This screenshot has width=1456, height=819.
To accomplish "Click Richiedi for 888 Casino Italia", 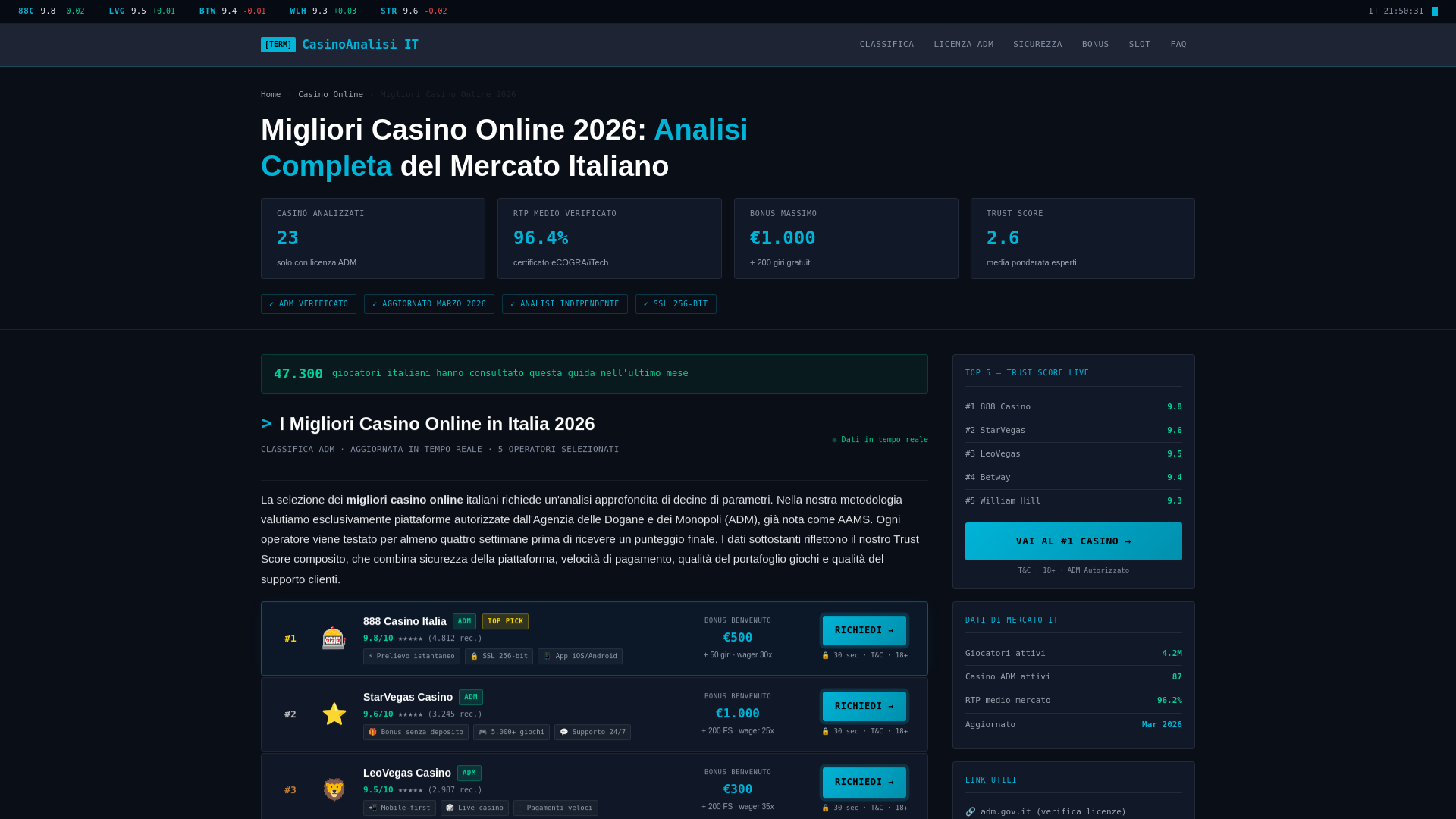I will tap(864, 631).
